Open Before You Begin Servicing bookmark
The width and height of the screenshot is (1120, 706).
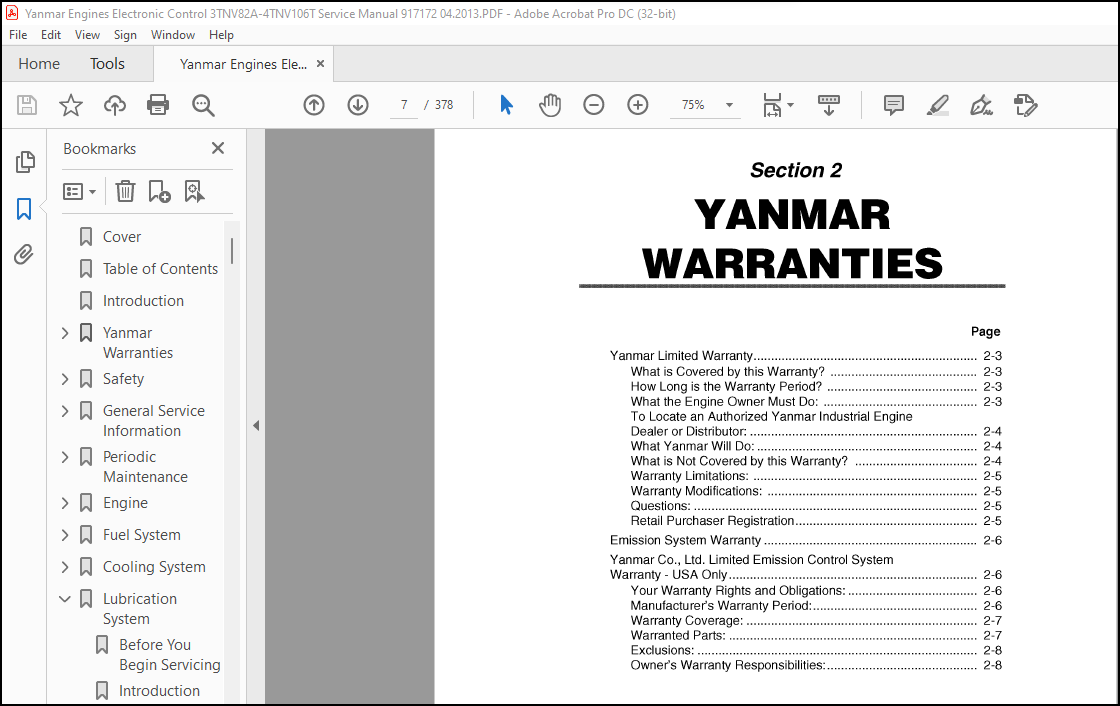point(169,655)
